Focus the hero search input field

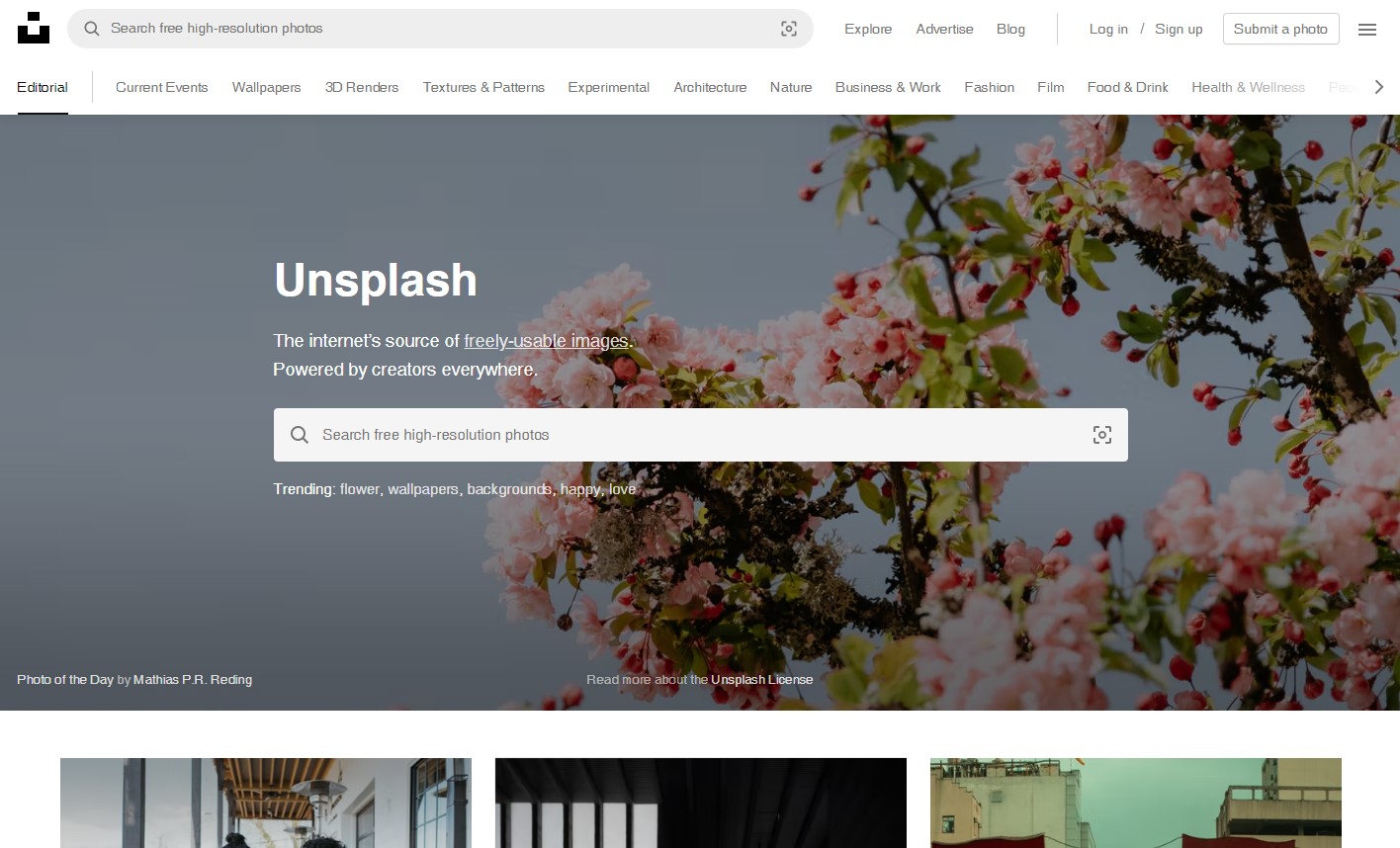click(701, 435)
